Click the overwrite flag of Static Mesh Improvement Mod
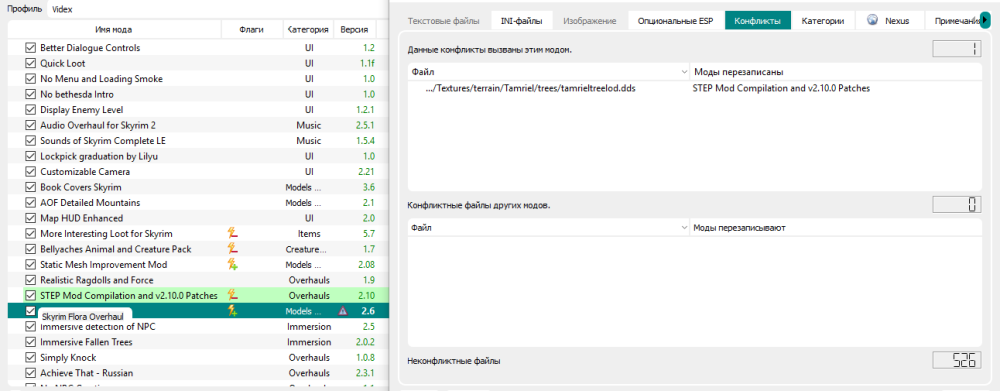 click(x=233, y=264)
